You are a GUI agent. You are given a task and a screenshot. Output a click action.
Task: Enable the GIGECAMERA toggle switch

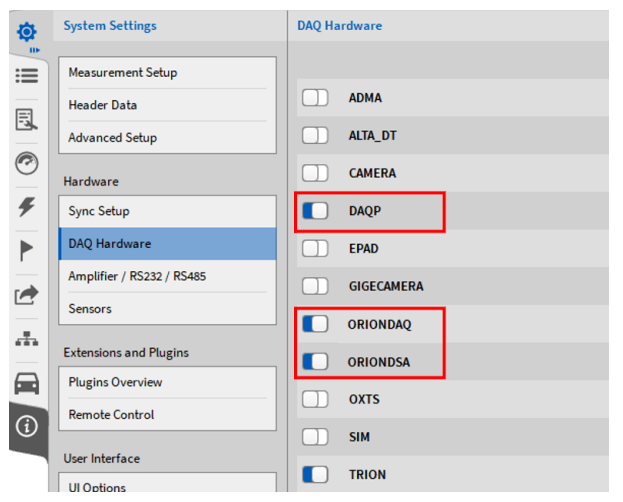(x=315, y=286)
